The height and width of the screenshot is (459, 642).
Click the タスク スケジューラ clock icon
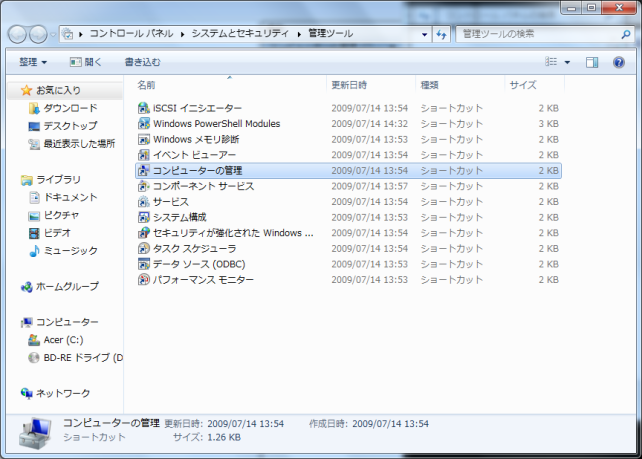pyautogui.click(x=143, y=249)
